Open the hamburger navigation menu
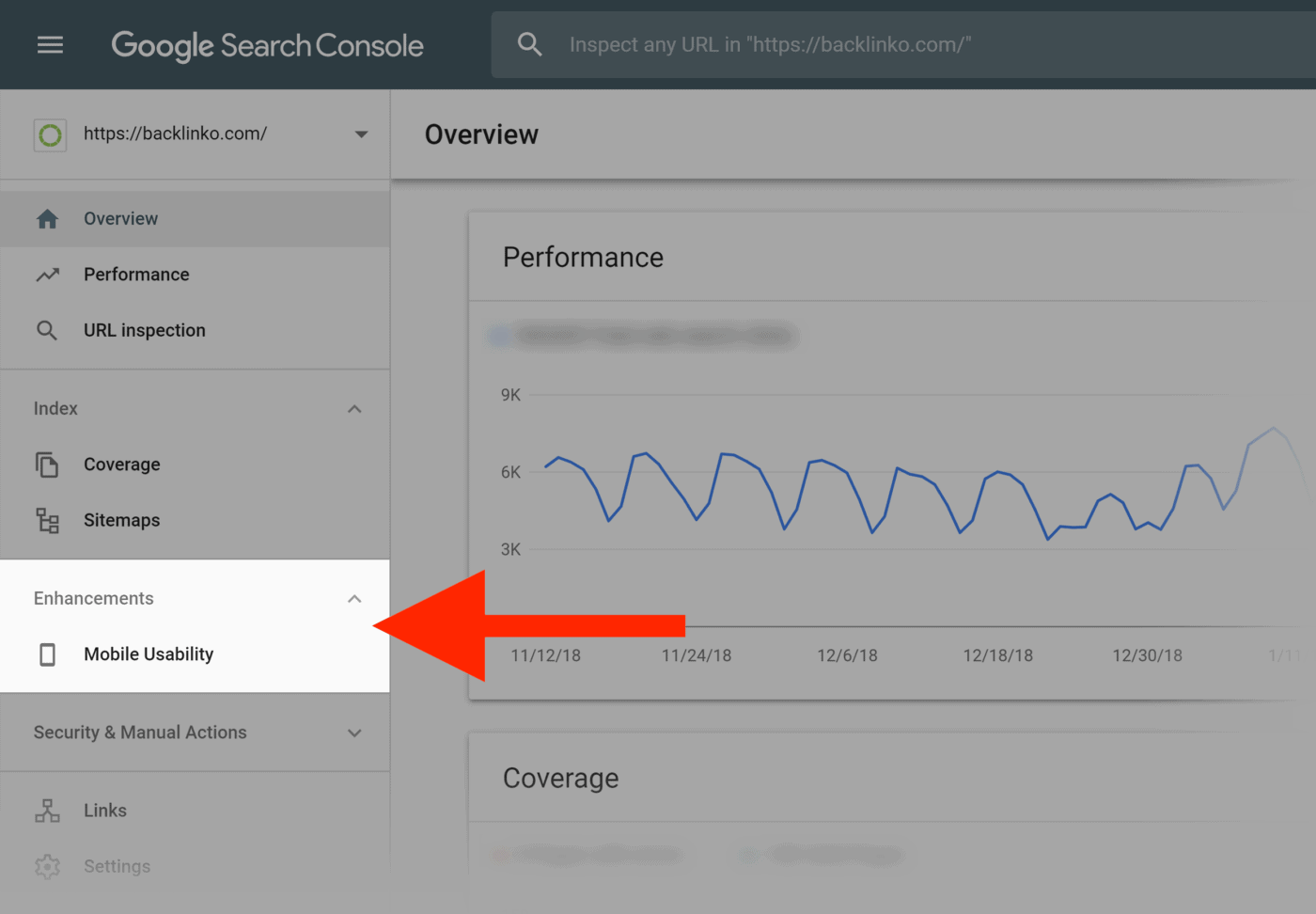The height and width of the screenshot is (914, 1316). [50, 45]
